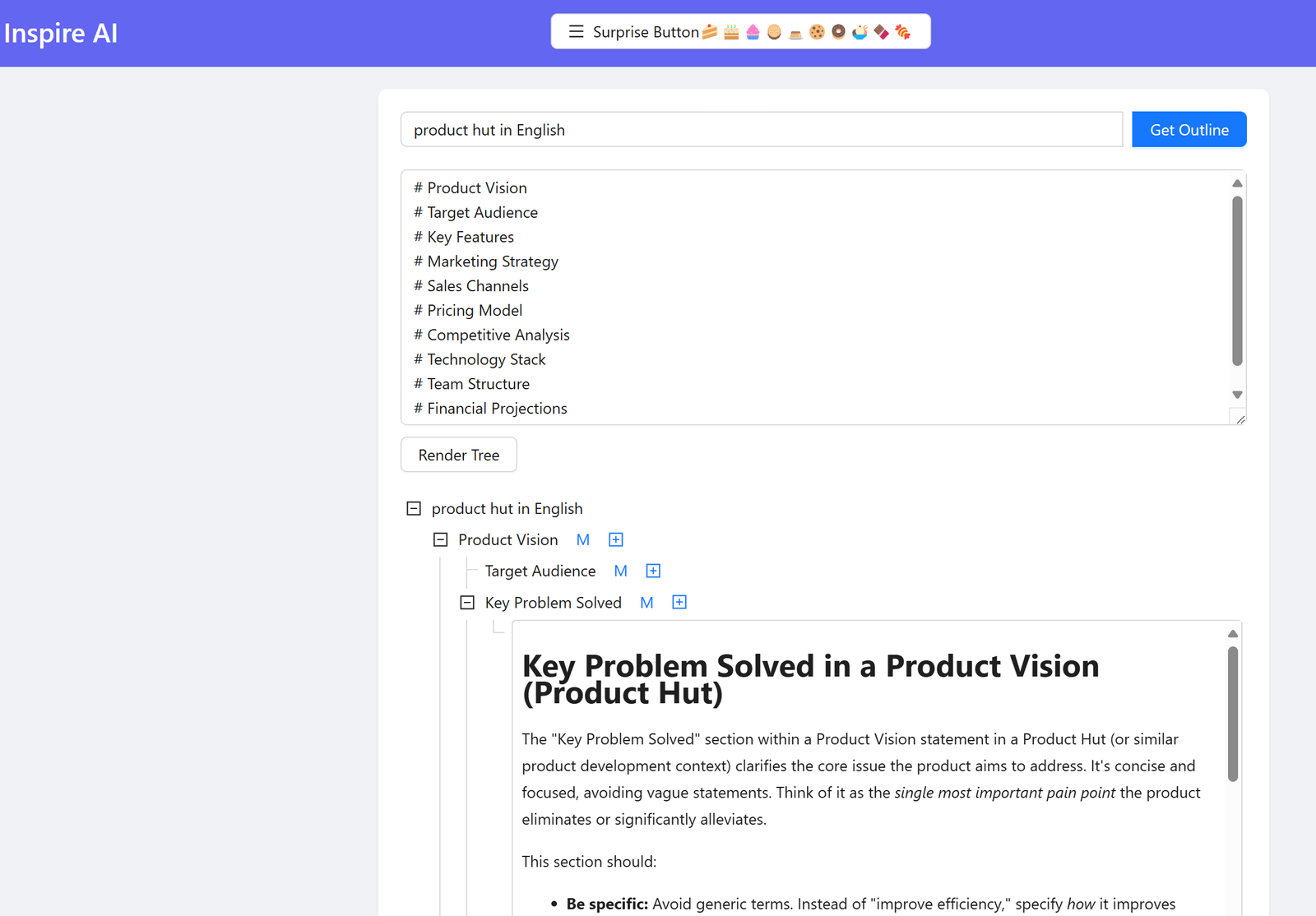
Task: Collapse the Product Vision tree node
Action: (441, 540)
